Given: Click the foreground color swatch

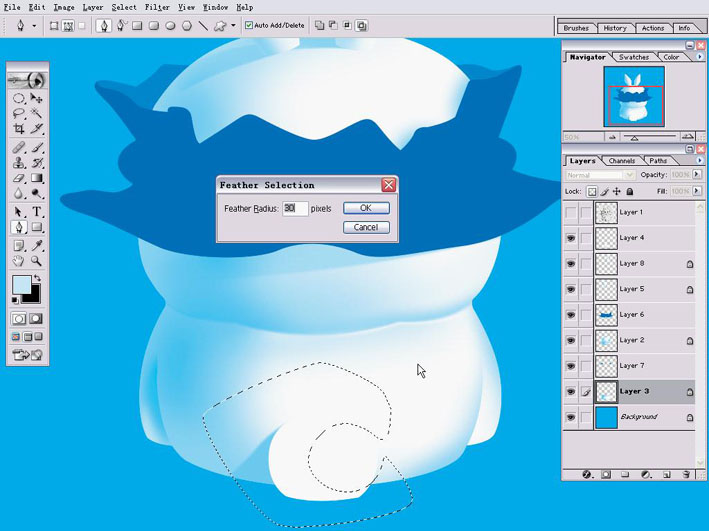Looking at the screenshot, I should (x=21, y=285).
